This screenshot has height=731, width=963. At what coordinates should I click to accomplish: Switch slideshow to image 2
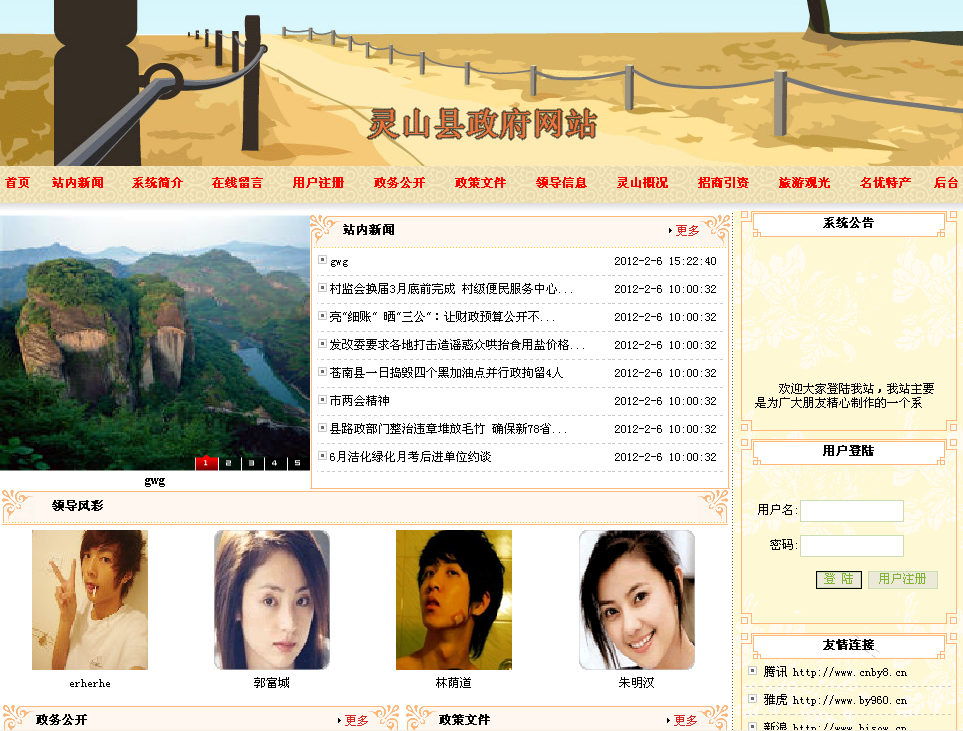(228, 463)
